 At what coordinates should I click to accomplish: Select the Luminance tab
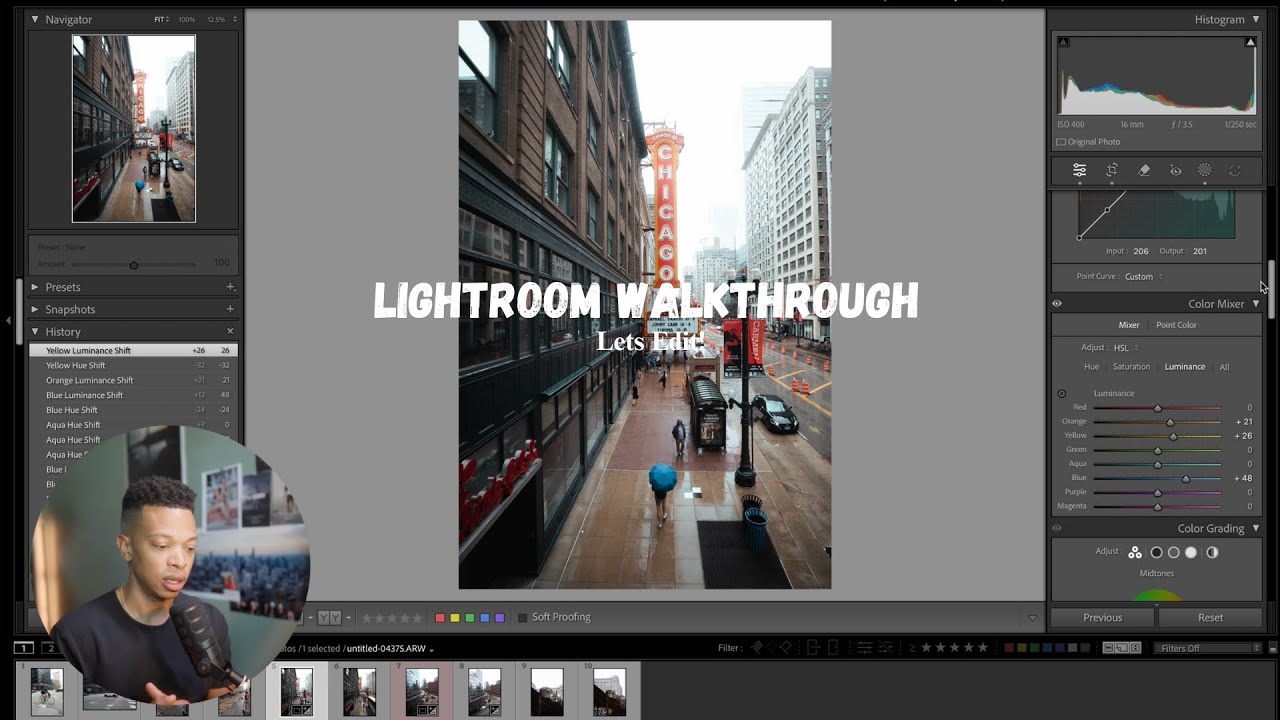1185,367
